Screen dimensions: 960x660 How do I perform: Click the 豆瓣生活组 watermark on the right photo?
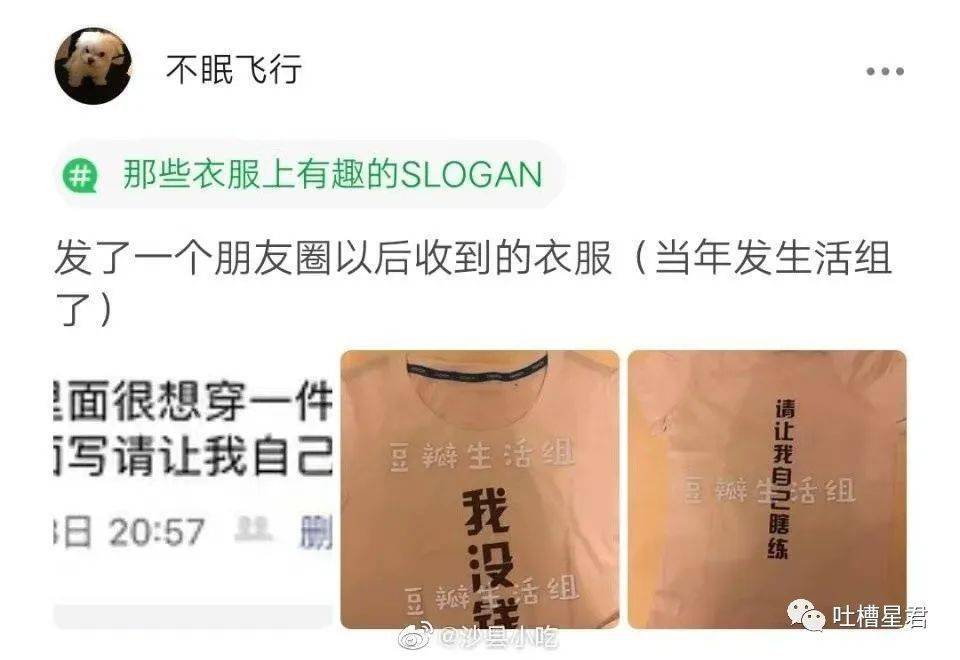(768, 490)
